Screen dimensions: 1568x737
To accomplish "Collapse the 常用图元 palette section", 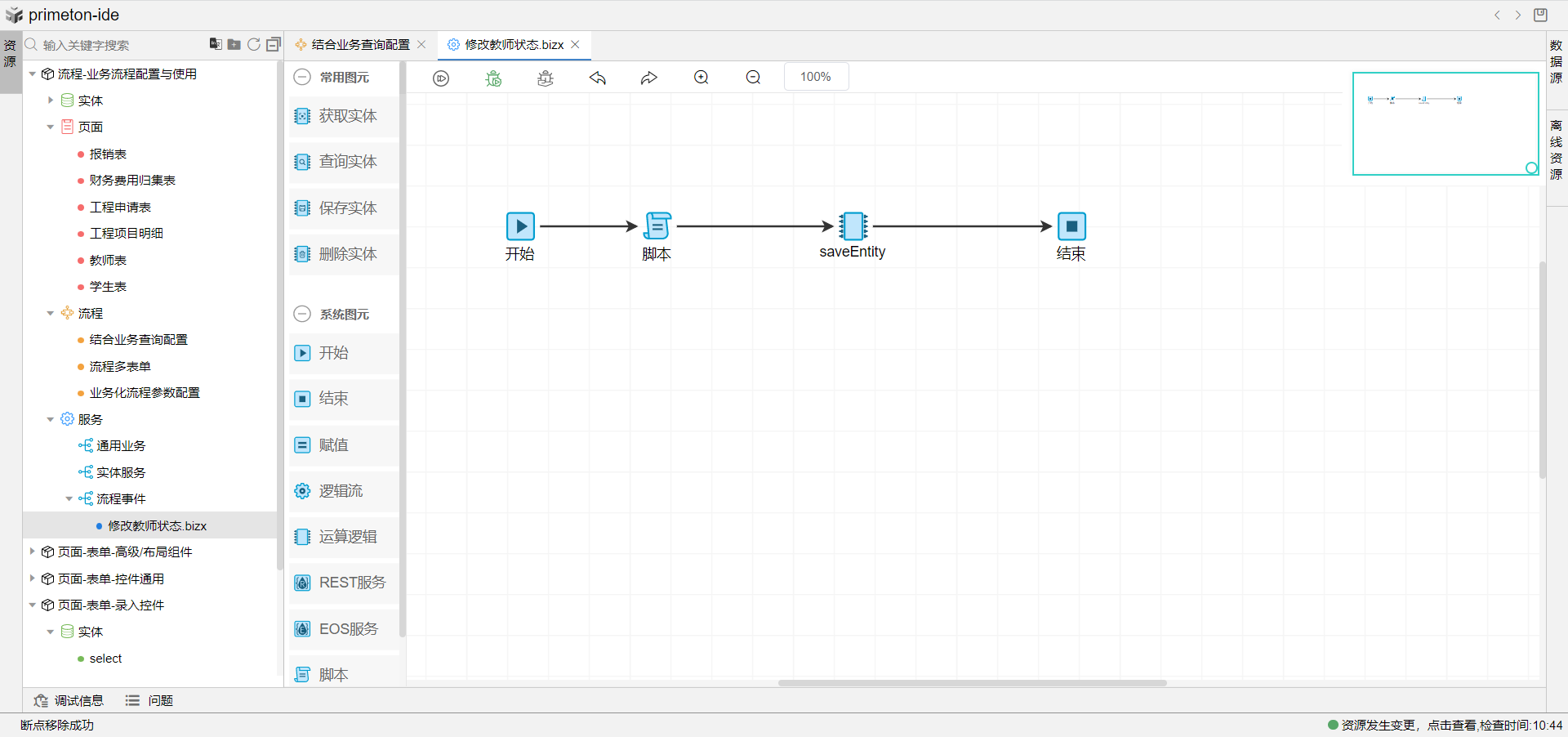I will pyautogui.click(x=302, y=77).
